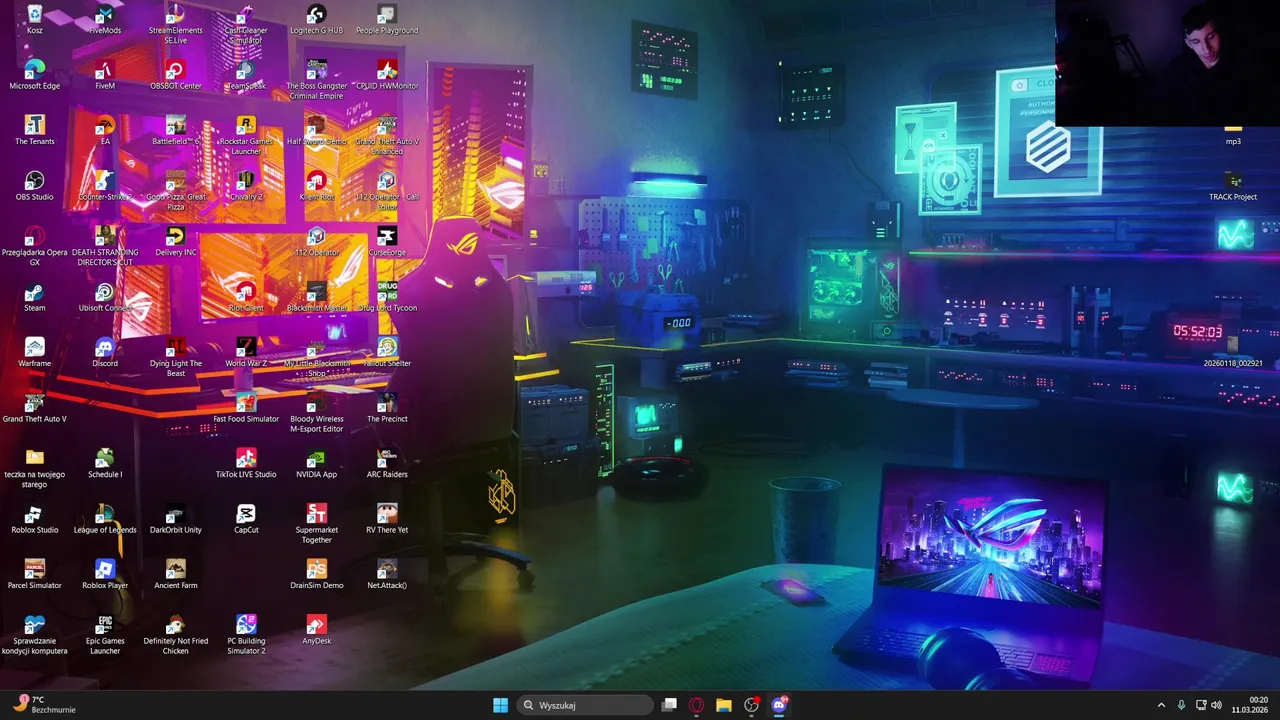Select ARC Raiders desktop icon
Viewport: 1280px width, 720px height.
pos(387,463)
